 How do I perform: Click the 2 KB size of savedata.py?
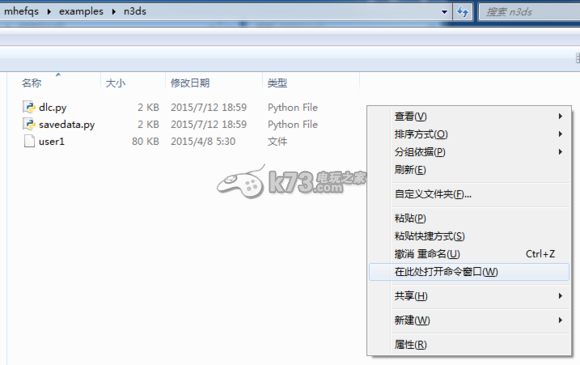tap(148, 124)
